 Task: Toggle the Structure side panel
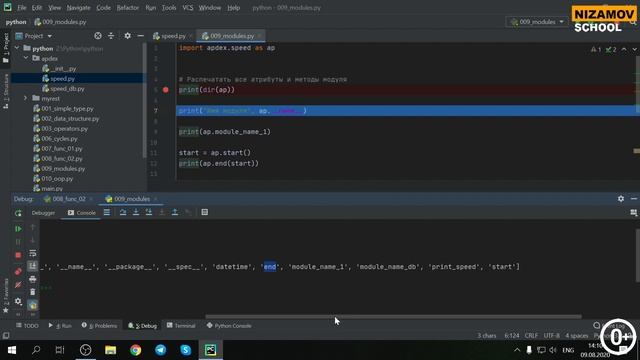click(x=6, y=91)
